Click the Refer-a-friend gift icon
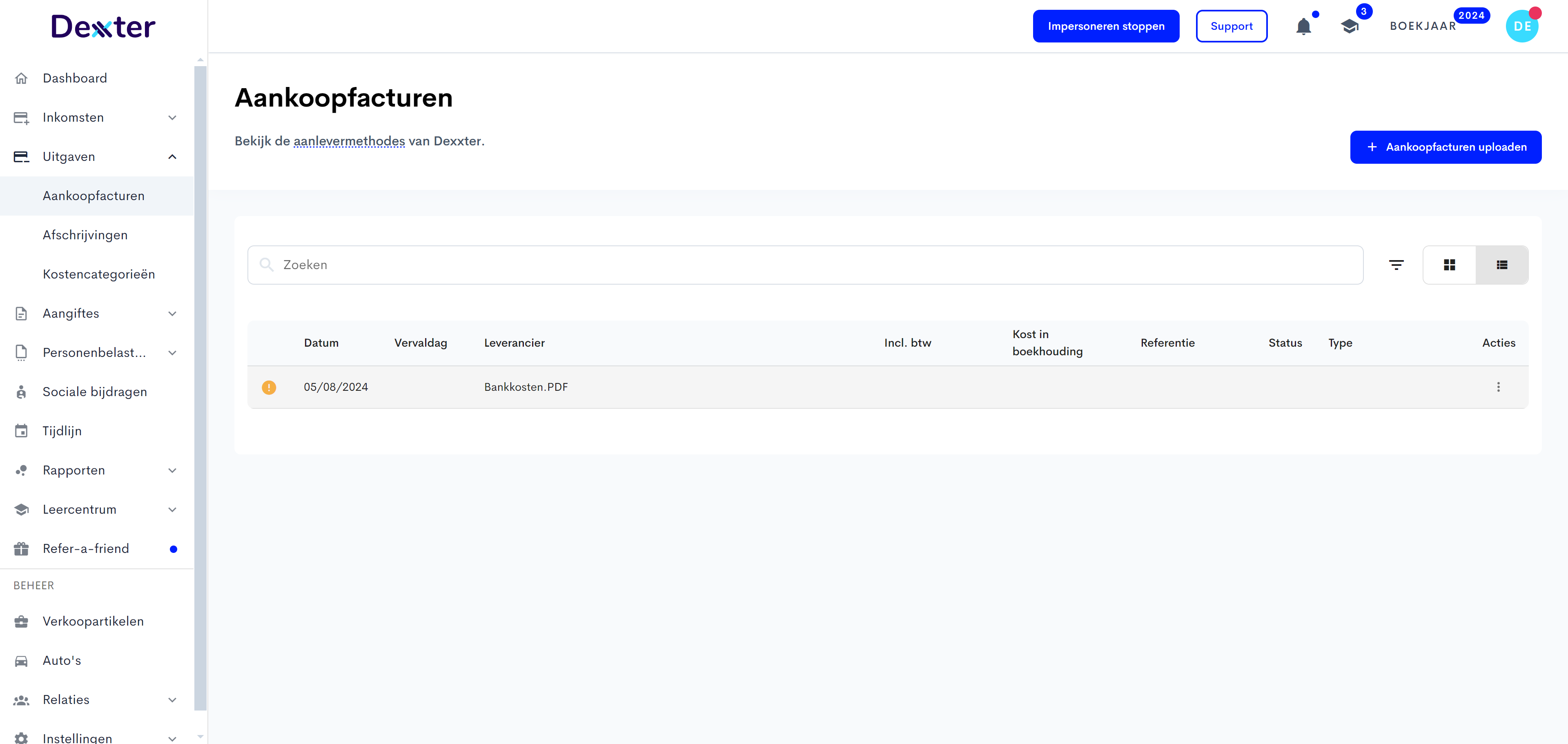Screen dimensions: 1568x744 click(x=21, y=548)
